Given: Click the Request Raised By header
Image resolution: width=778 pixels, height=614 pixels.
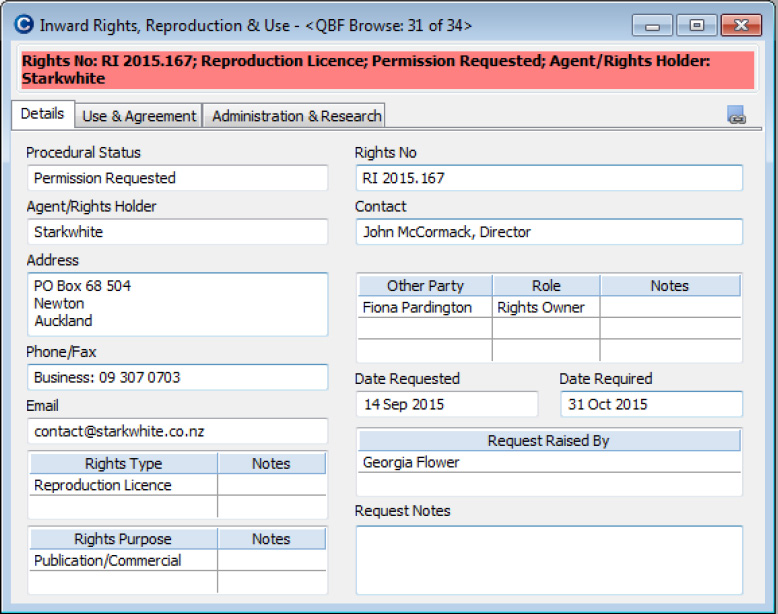Looking at the screenshot, I should tap(549, 440).
